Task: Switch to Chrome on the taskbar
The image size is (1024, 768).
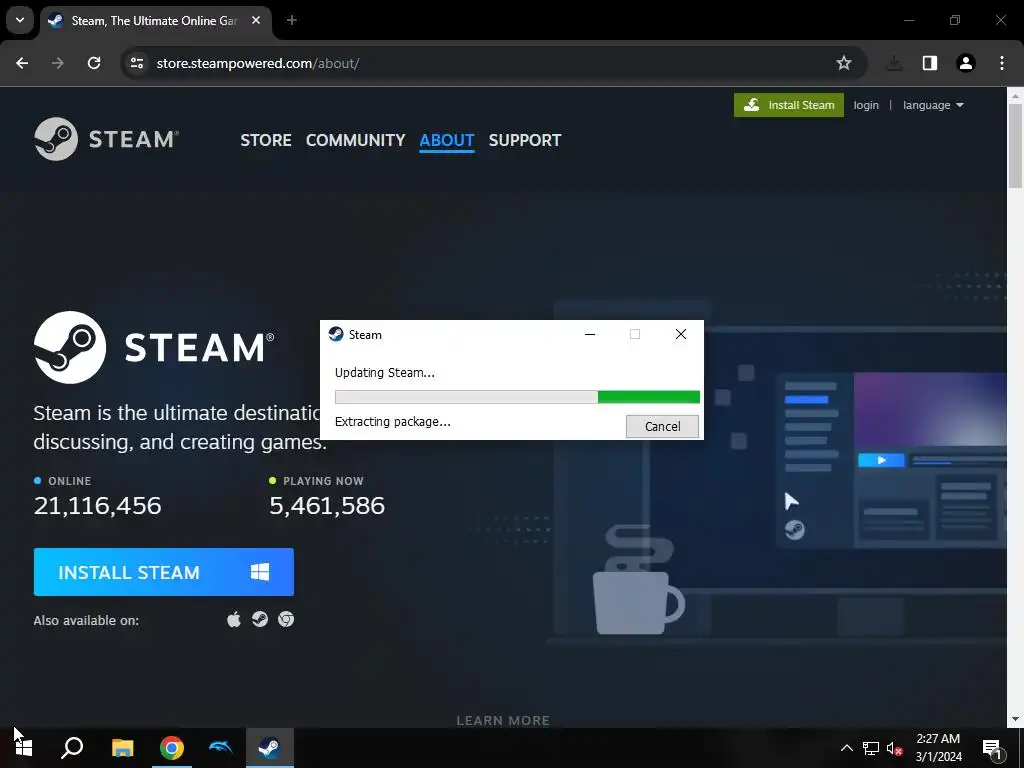Action: tap(172, 748)
